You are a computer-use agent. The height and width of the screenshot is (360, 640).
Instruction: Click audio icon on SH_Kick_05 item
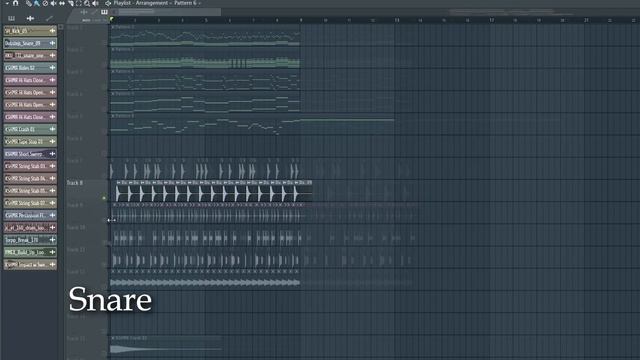pos(52,31)
